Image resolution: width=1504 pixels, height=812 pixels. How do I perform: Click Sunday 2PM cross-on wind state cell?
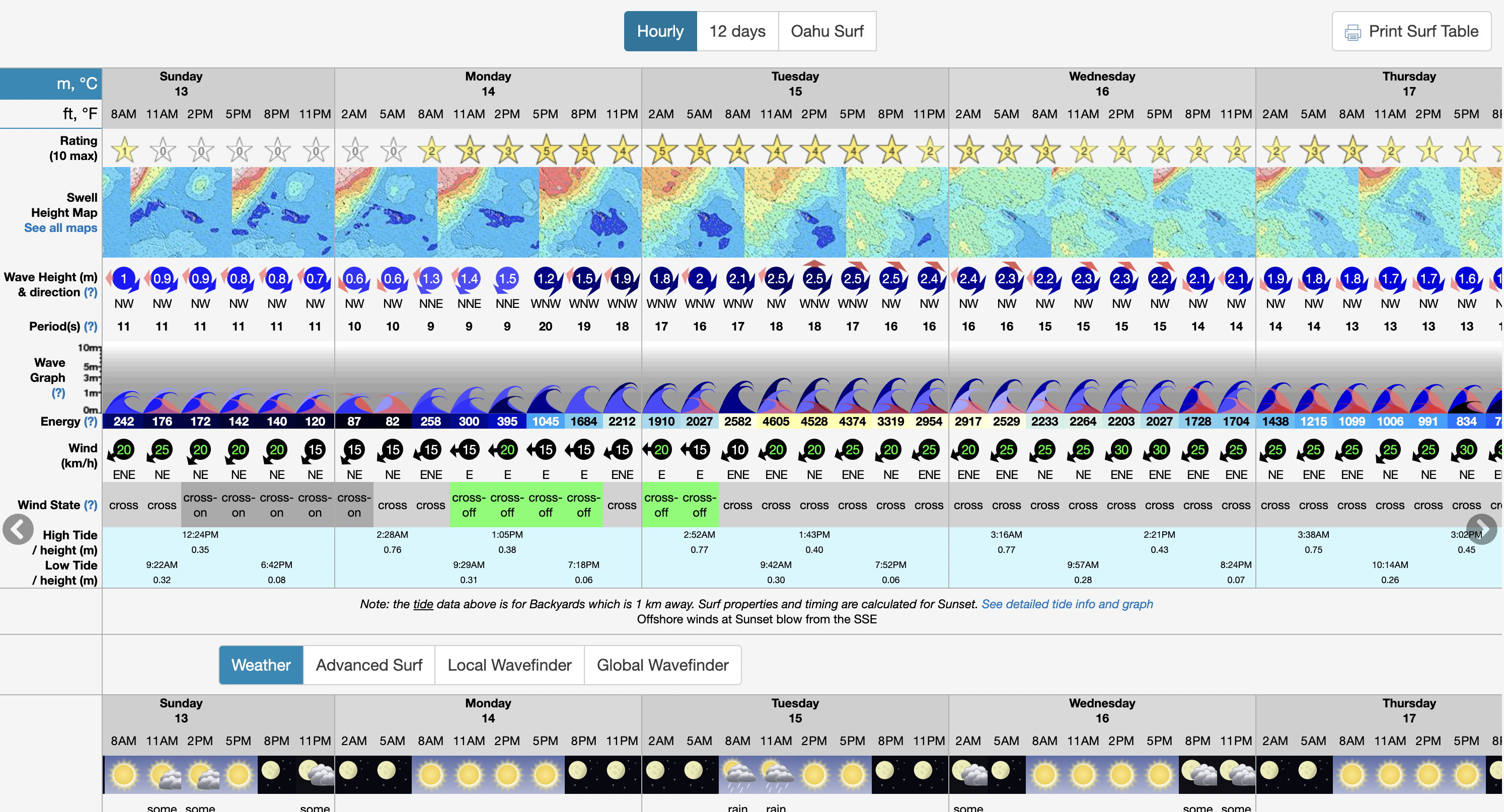200,505
